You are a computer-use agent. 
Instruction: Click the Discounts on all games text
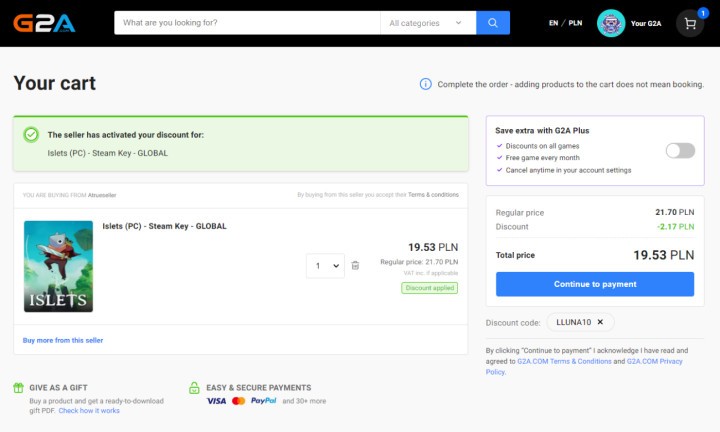coord(542,146)
